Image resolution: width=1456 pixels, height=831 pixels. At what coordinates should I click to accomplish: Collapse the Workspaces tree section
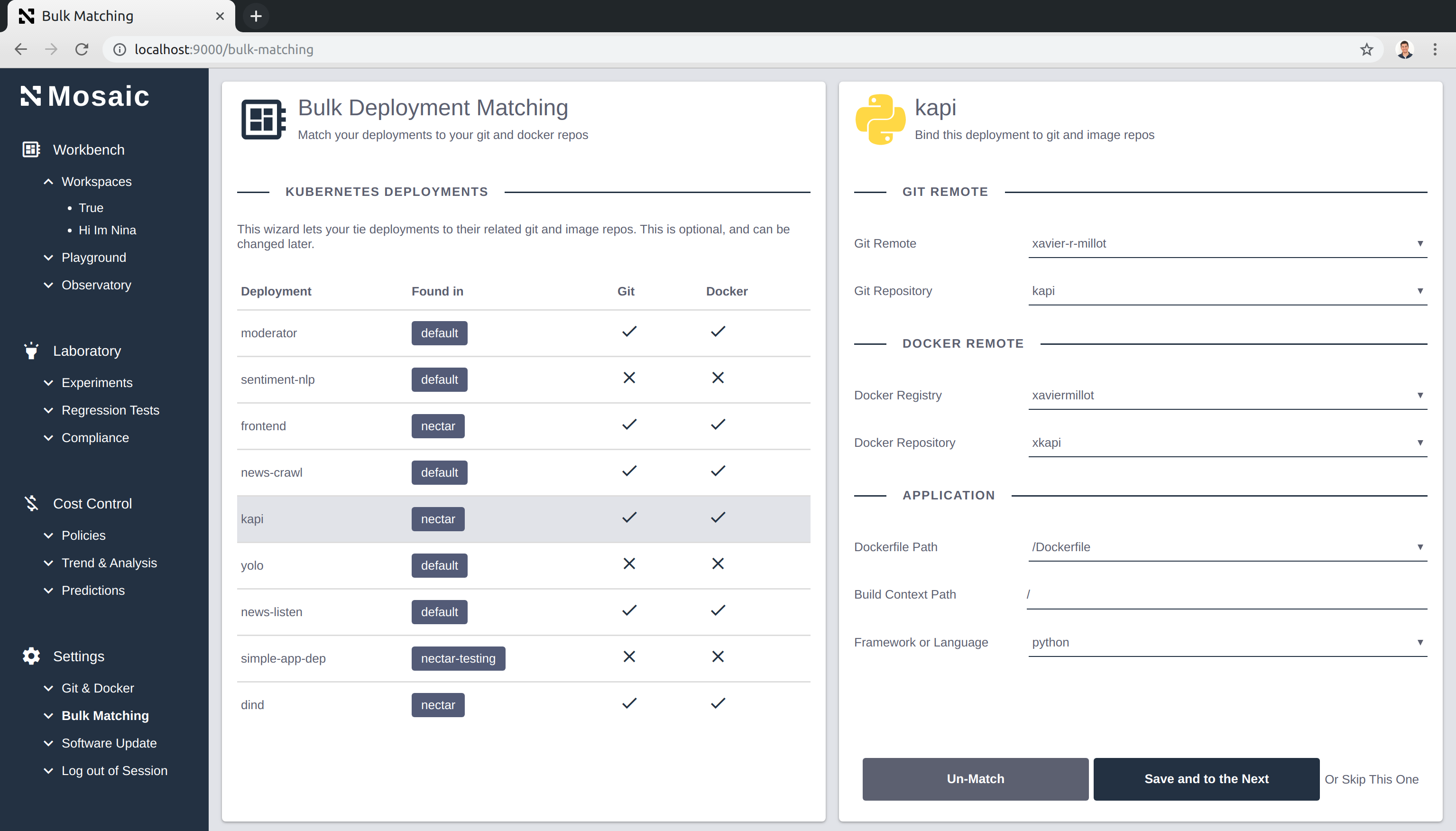click(x=48, y=182)
